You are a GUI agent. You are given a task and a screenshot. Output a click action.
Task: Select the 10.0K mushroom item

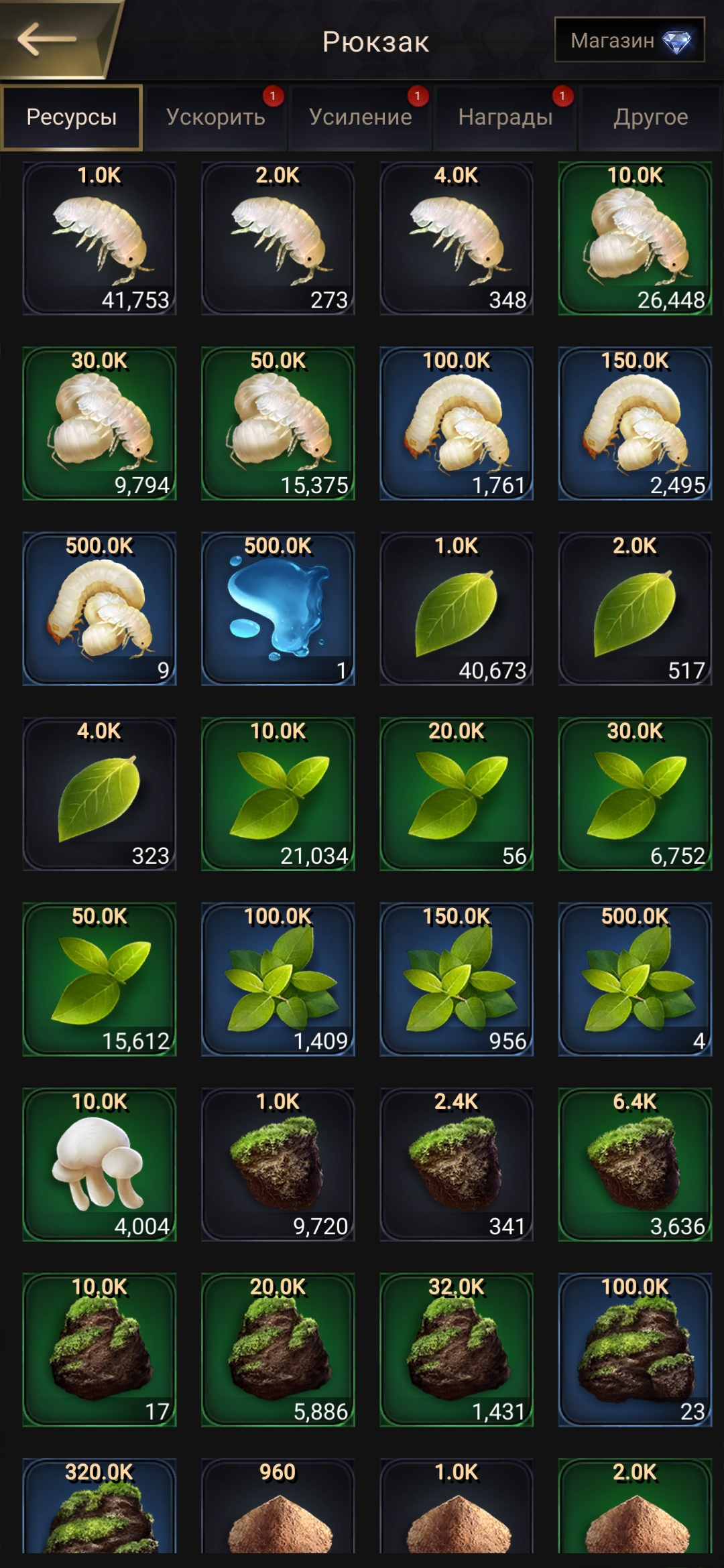point(99,1165)
